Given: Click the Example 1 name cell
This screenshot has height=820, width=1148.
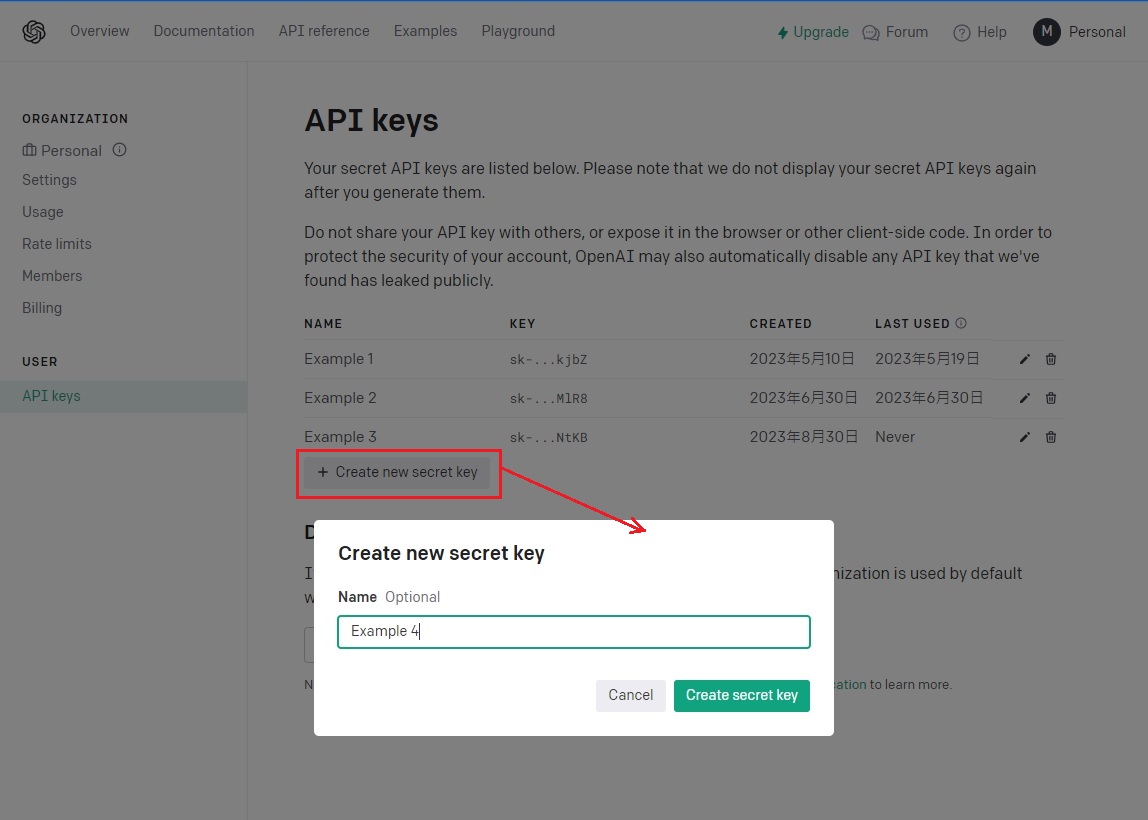Looking at the screenshot, I should tap(339, 359).
